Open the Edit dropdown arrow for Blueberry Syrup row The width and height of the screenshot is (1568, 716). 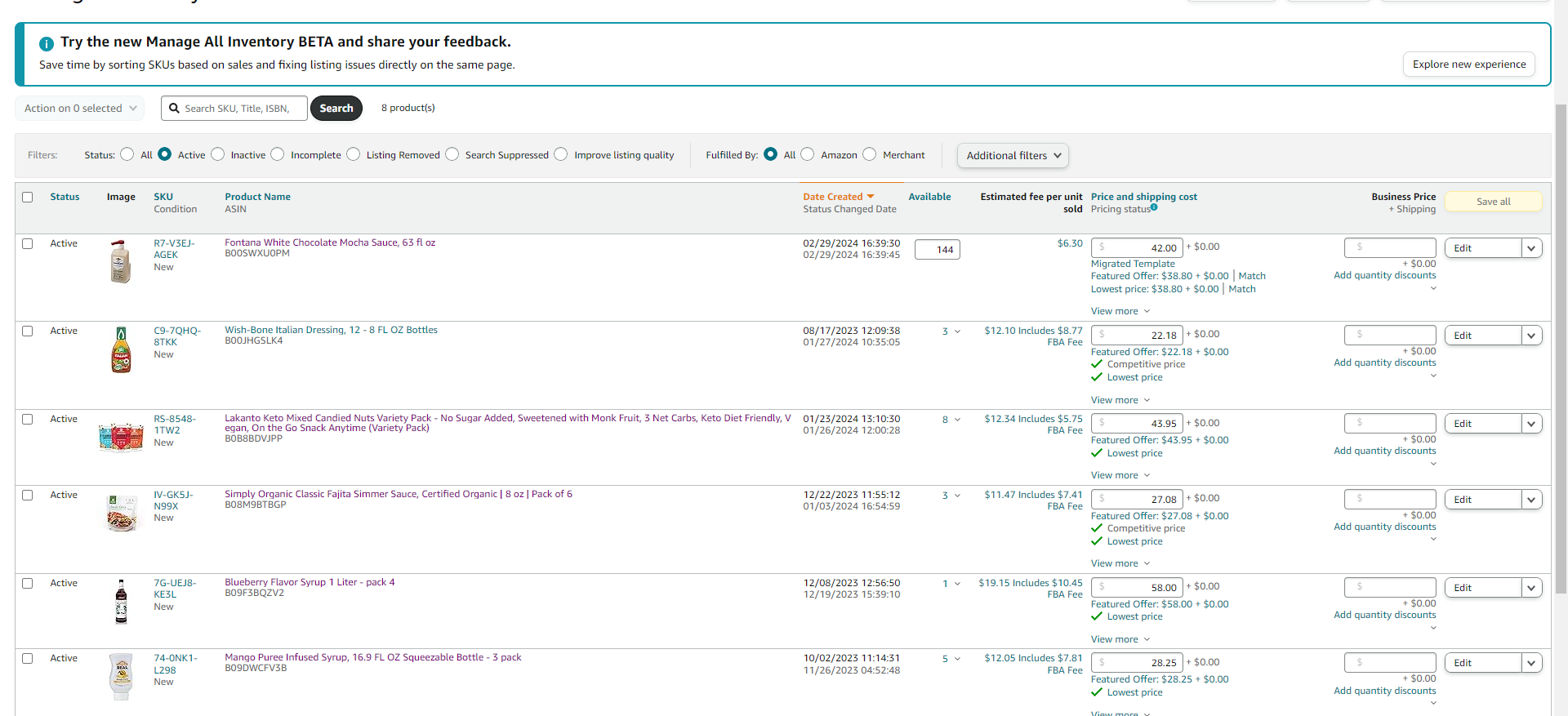(1532, 588)
